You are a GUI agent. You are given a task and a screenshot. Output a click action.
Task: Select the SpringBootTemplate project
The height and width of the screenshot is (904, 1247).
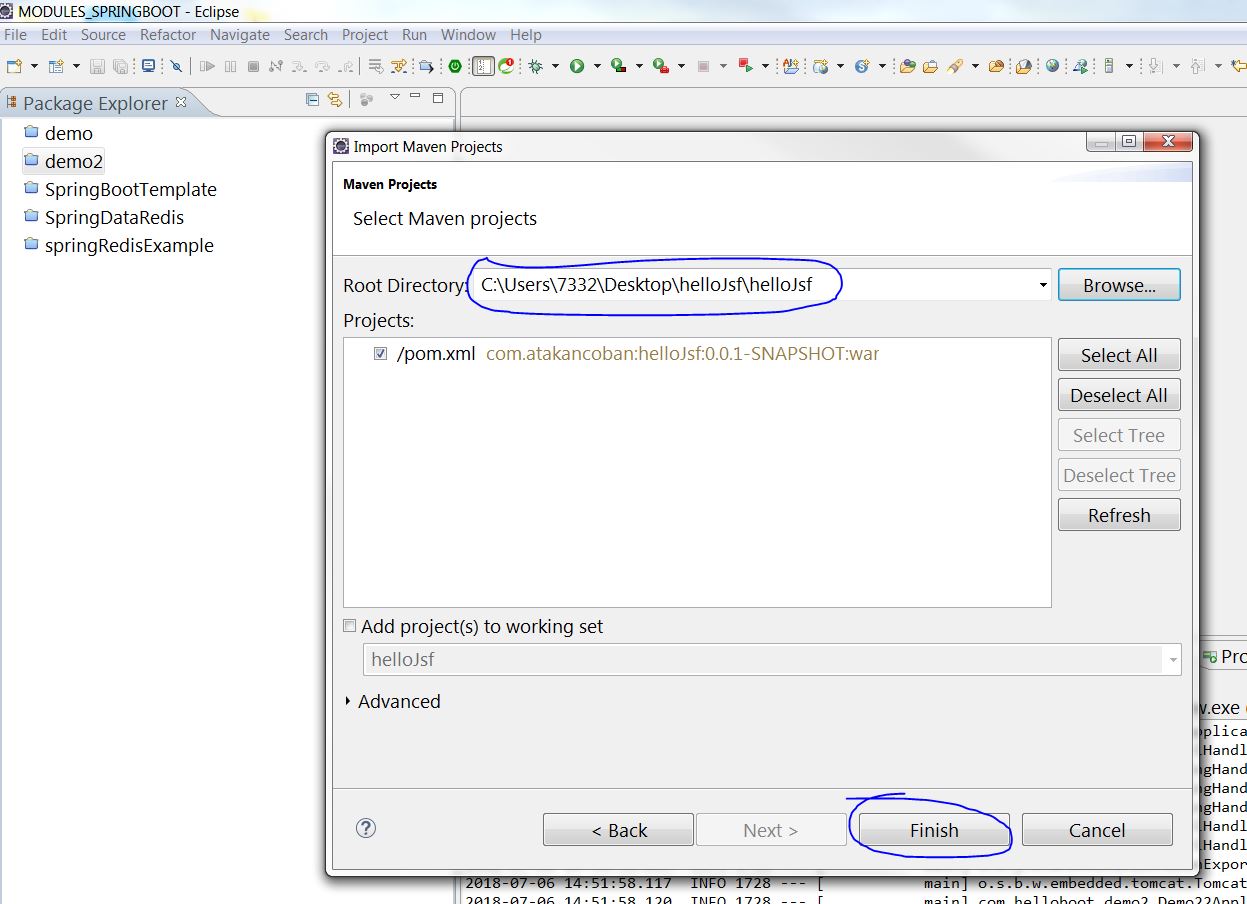120,189
